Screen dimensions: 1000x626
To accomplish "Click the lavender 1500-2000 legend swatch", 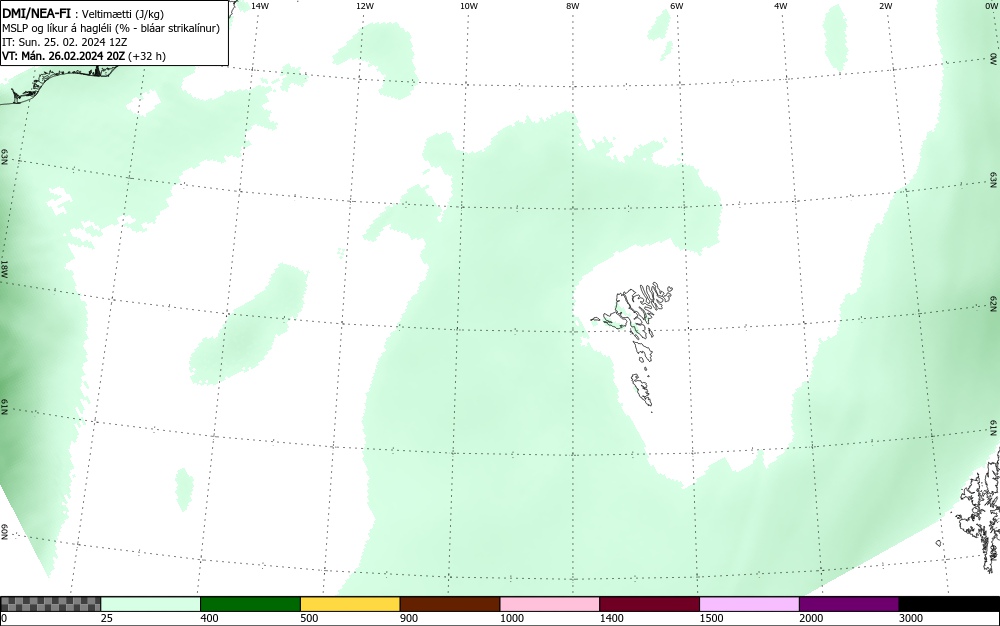I will coord(749,604).
